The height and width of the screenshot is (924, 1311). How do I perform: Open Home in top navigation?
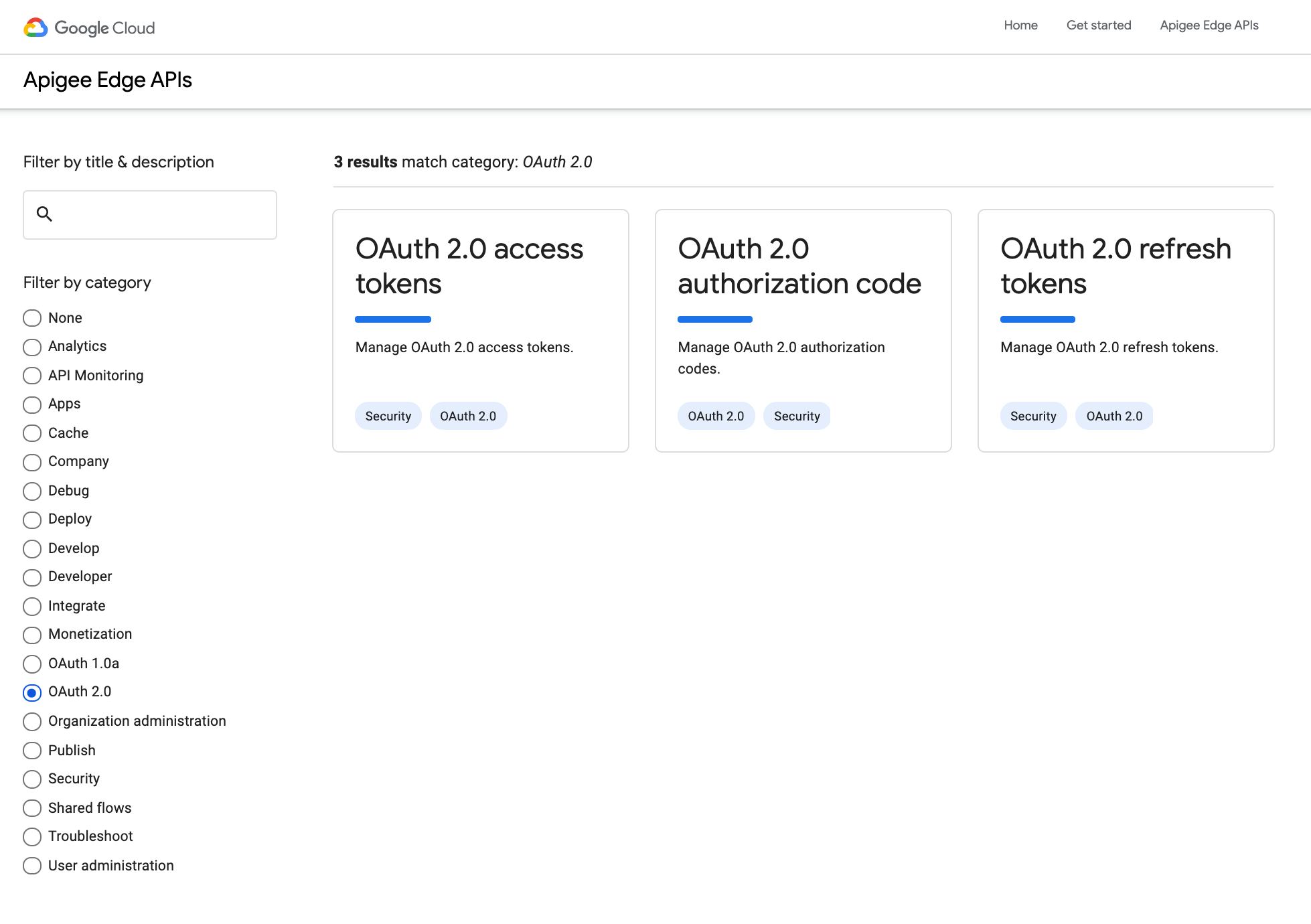click(x=1020, y=25)
